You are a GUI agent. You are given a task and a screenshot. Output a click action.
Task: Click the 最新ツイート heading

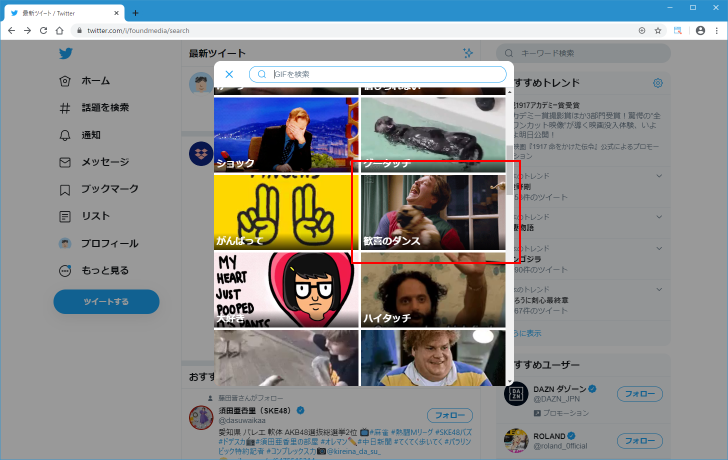[217, 53]
